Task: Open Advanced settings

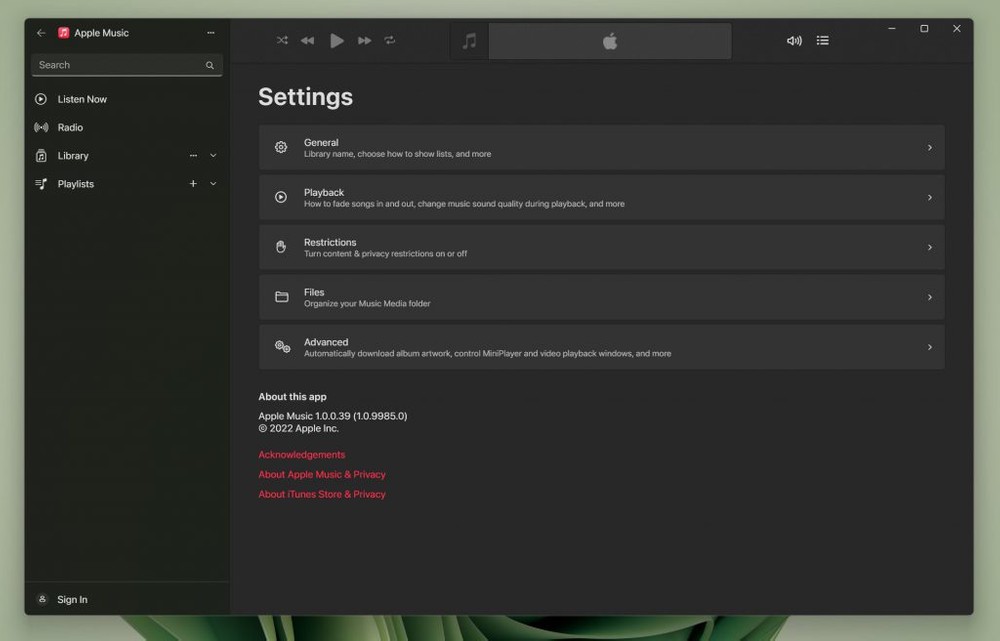Action: click(601, 347)
